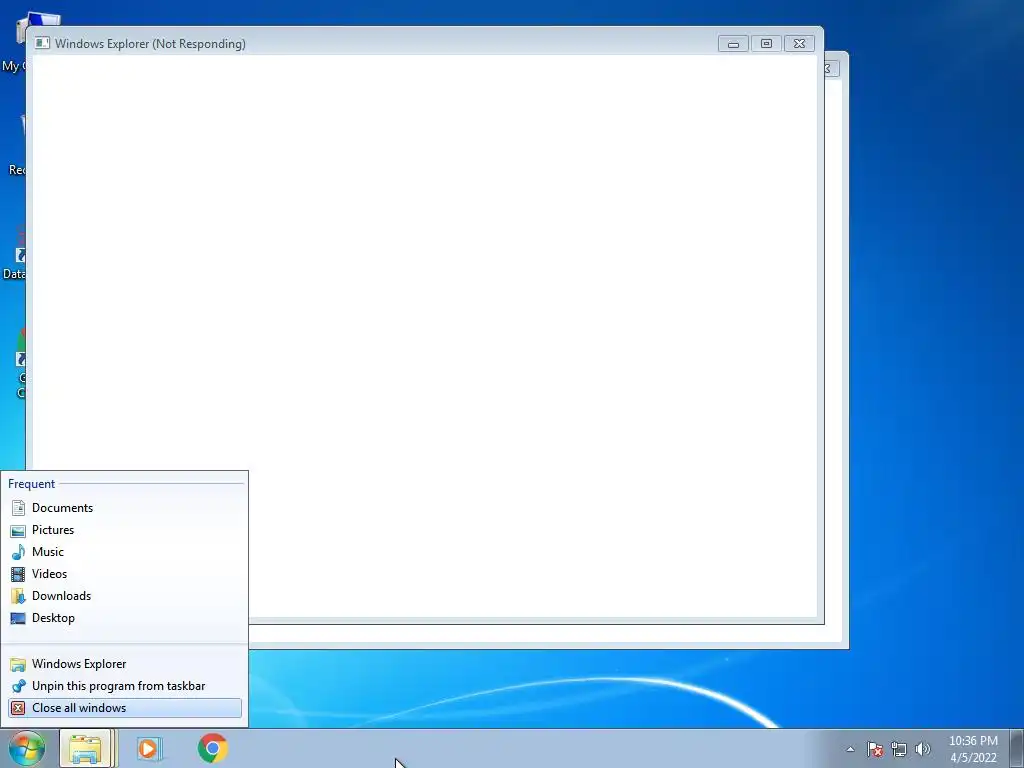
Task: Click the folder icon beside Windows Explorer entry
Action: tap(18, 664)
